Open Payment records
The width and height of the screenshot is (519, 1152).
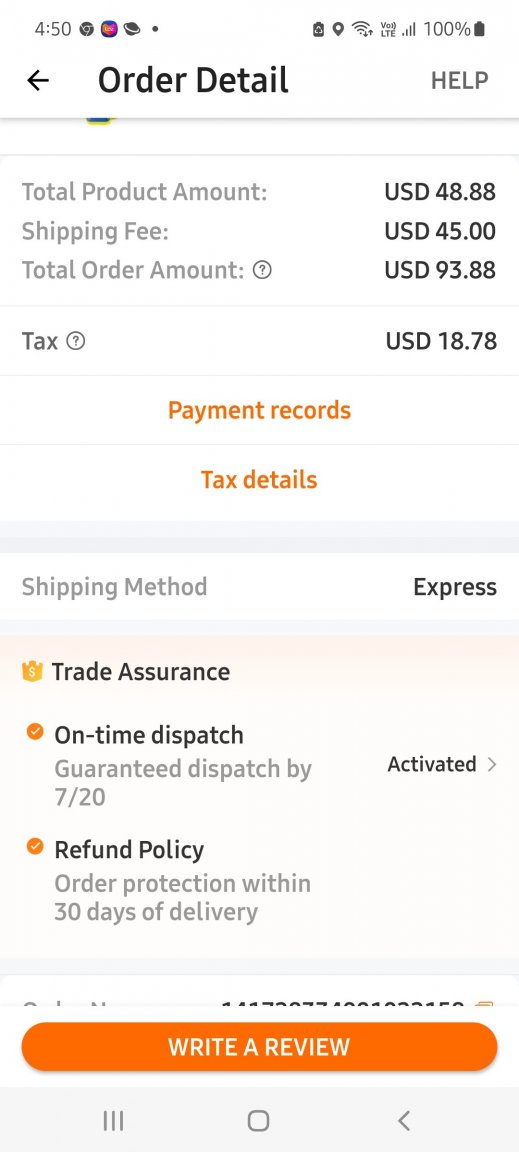260,410
